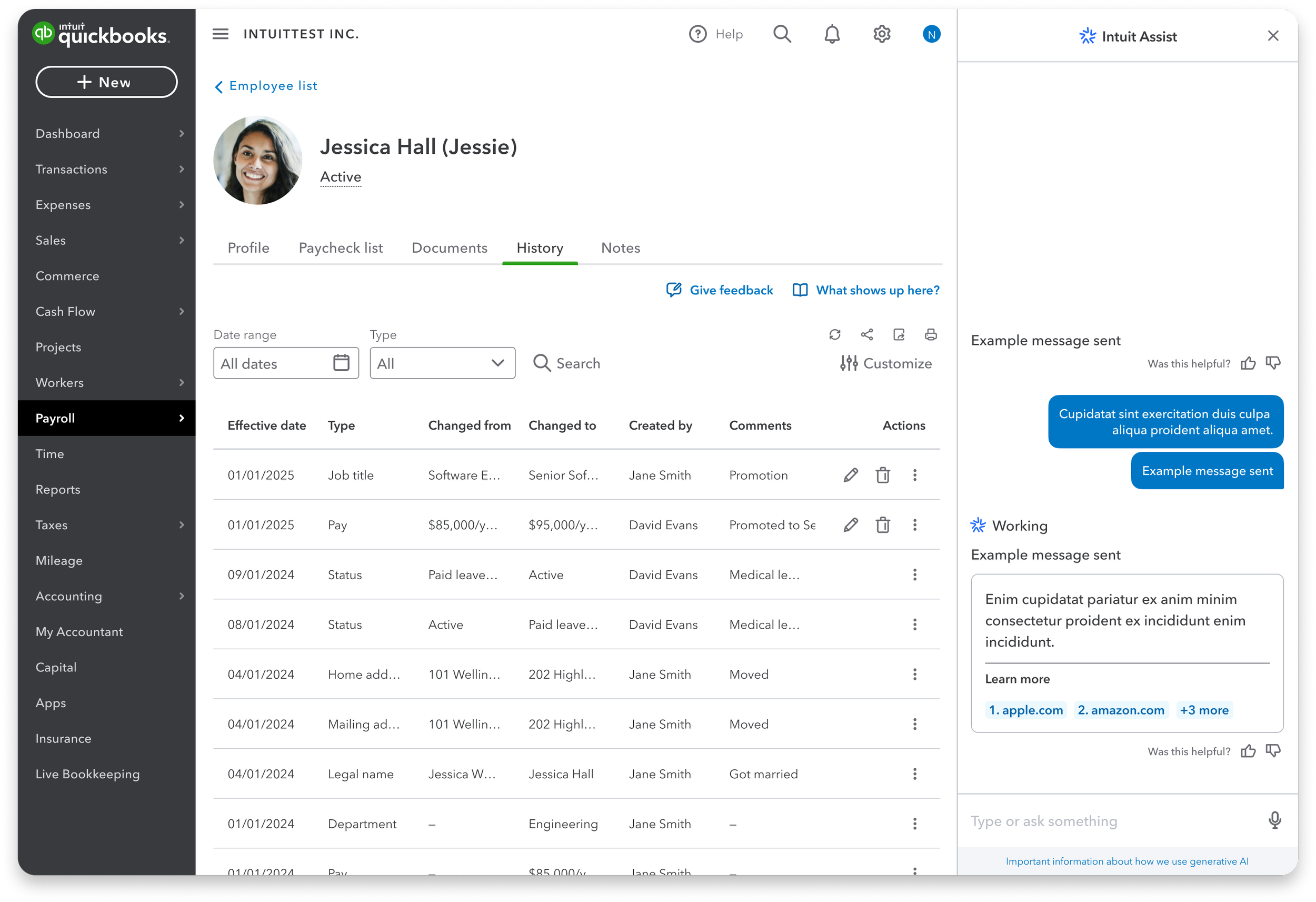Open the Type filter dropdown
Image resolution: width=1316 pixels, height=902 pixels.
(x=442, y=363)
